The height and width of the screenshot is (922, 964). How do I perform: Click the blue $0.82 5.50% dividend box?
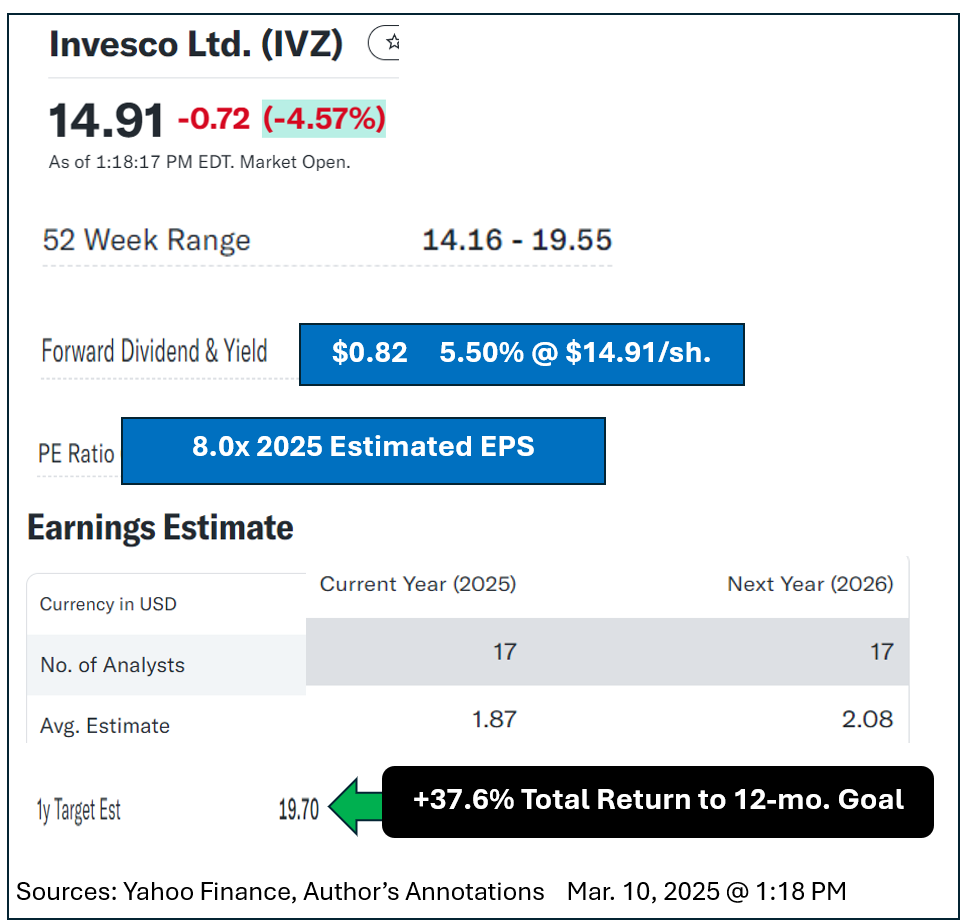click(521, 353)
